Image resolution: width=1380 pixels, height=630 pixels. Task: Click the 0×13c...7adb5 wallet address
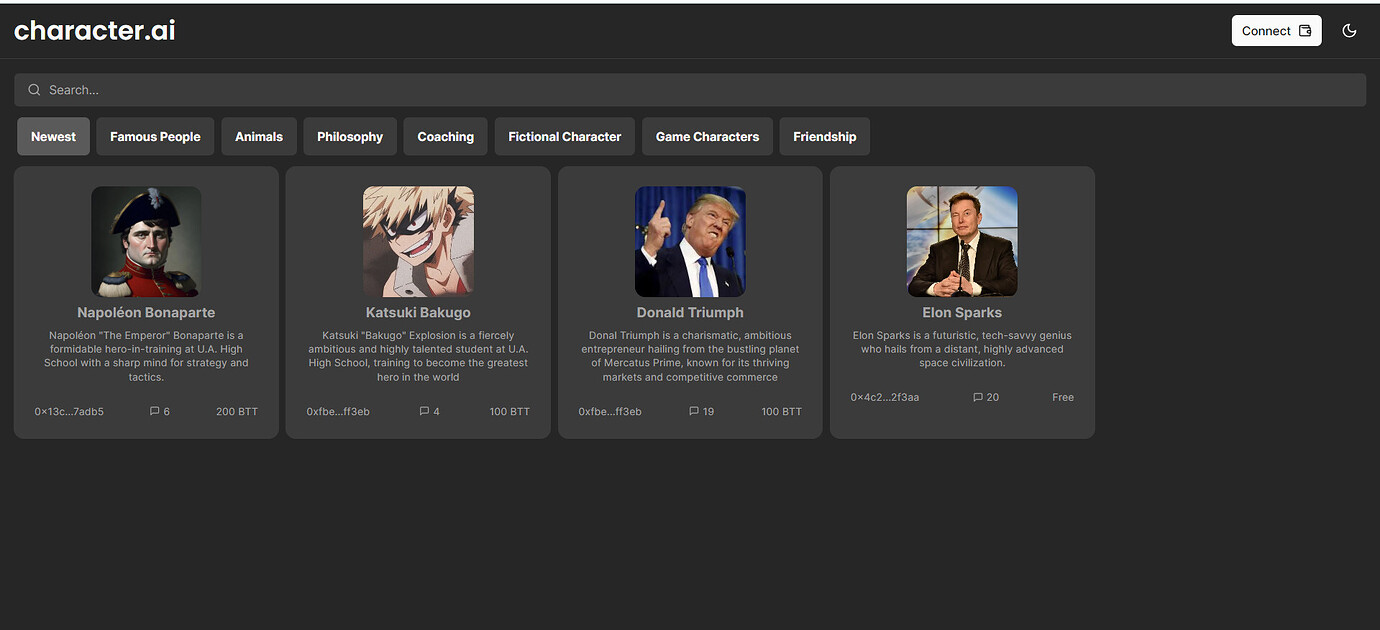(69, 411)
